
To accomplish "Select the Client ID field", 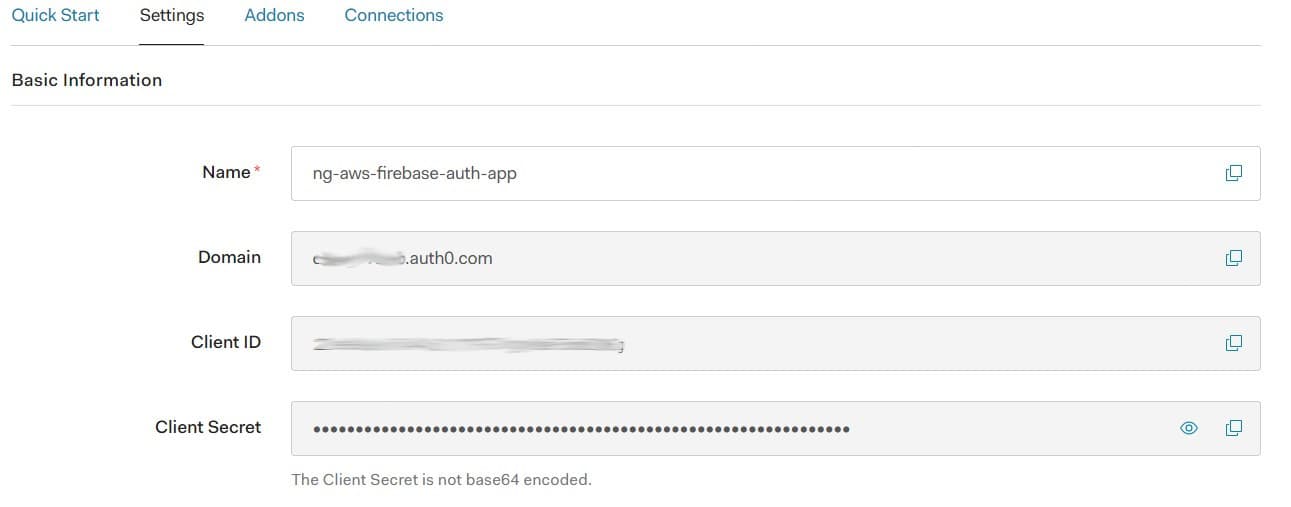I will (775, 343).
